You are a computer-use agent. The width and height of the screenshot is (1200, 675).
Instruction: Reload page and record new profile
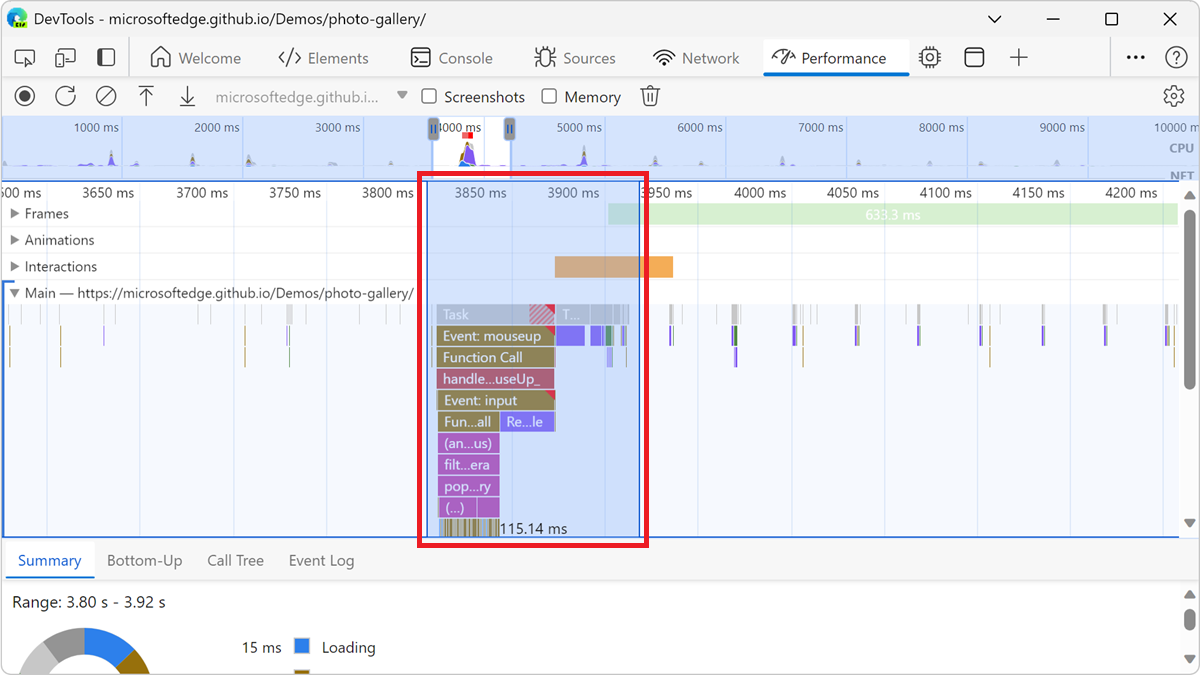coord(65,96)
